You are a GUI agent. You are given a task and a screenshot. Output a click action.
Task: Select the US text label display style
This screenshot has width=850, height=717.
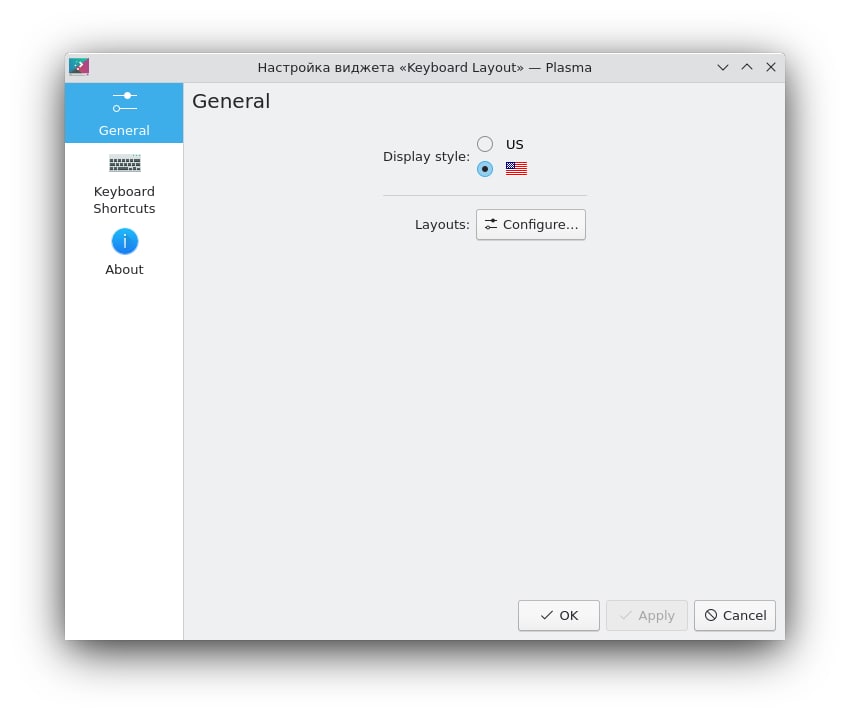point(485,144)
